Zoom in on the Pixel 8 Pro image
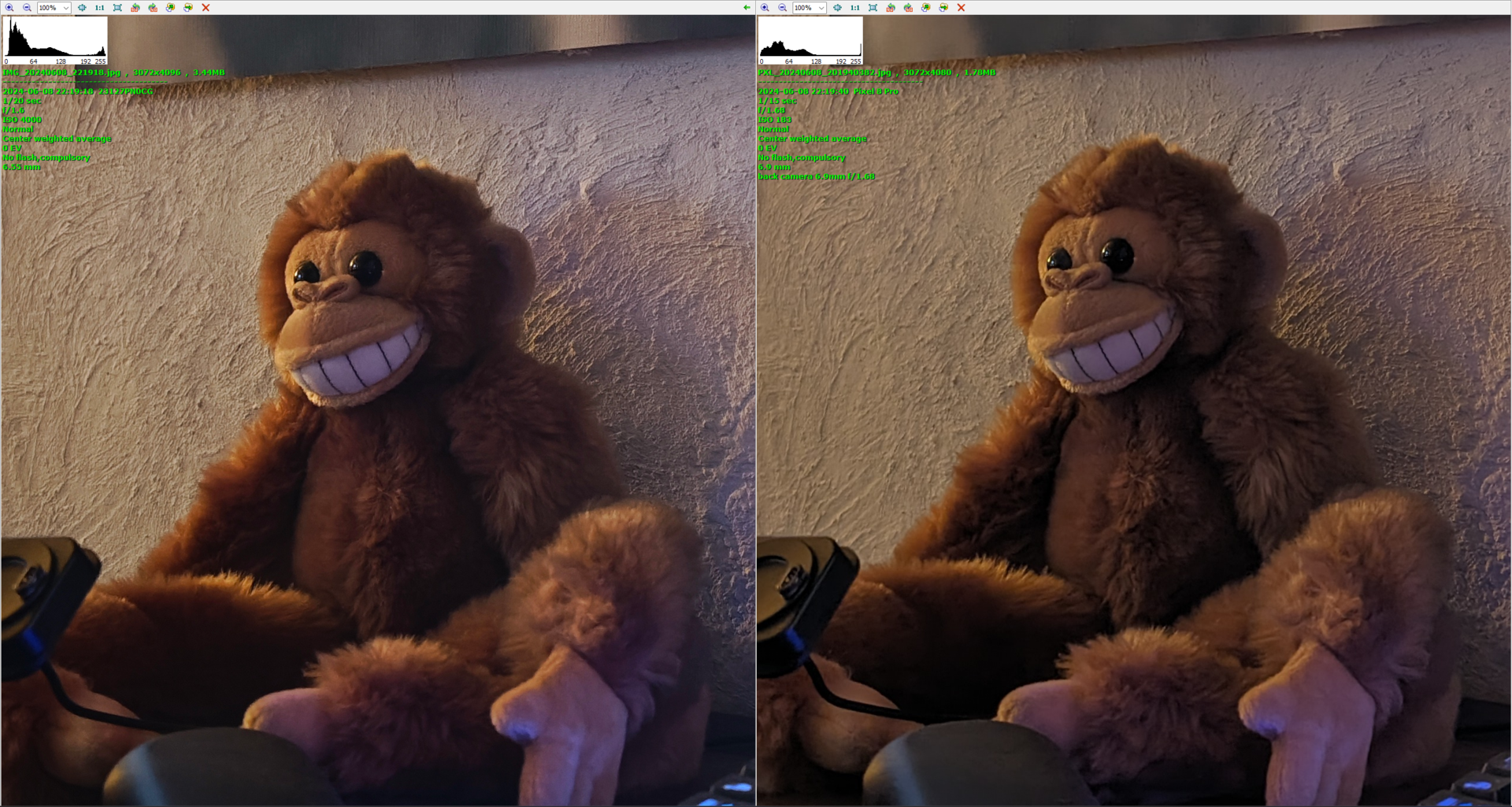The height and width of the screenshot is (807, 1512). tap(765, 8)
